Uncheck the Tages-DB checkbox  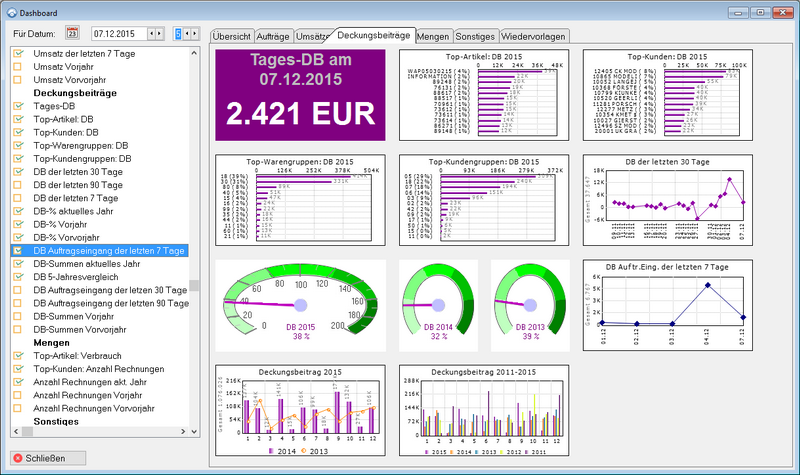(x=17, y=106)
